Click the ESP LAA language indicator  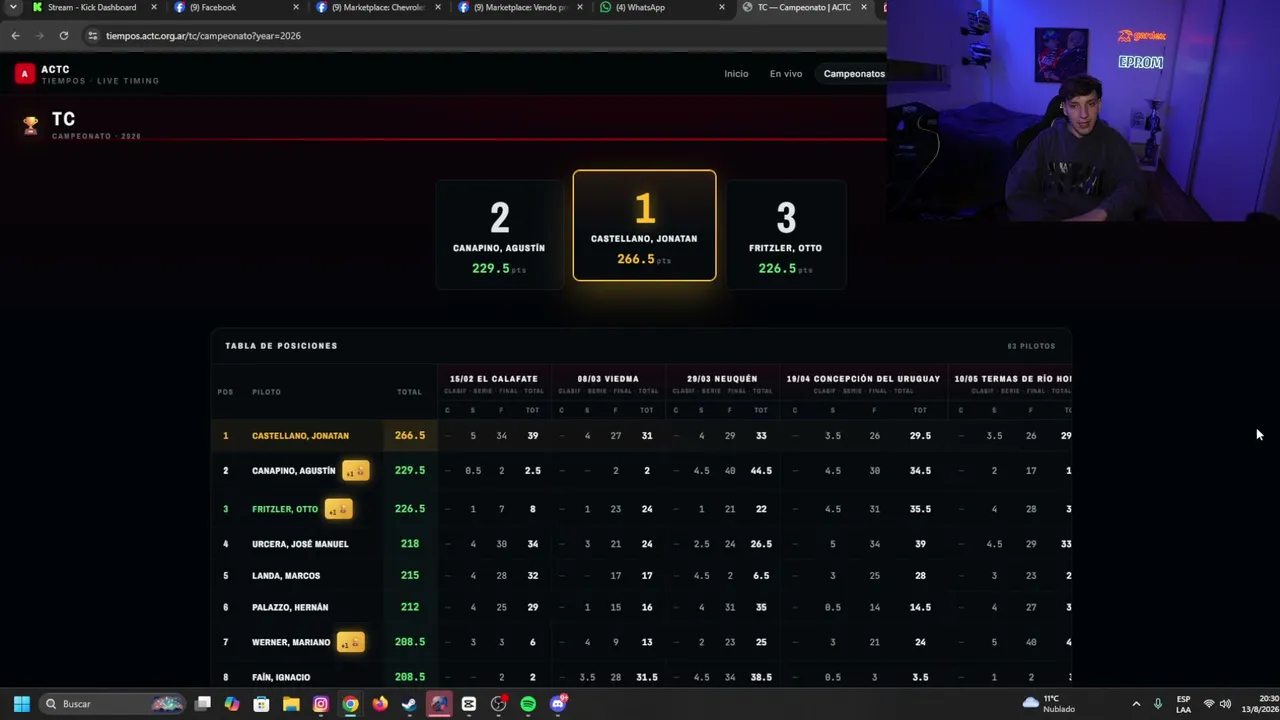[x=1184, y=704]
